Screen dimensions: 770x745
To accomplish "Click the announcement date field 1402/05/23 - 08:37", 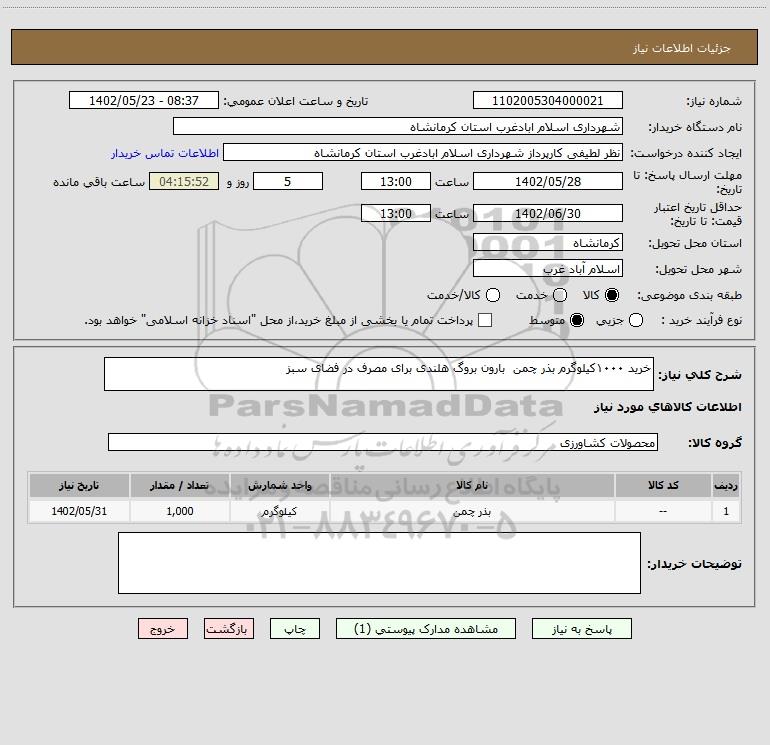I will pos(144,101).
